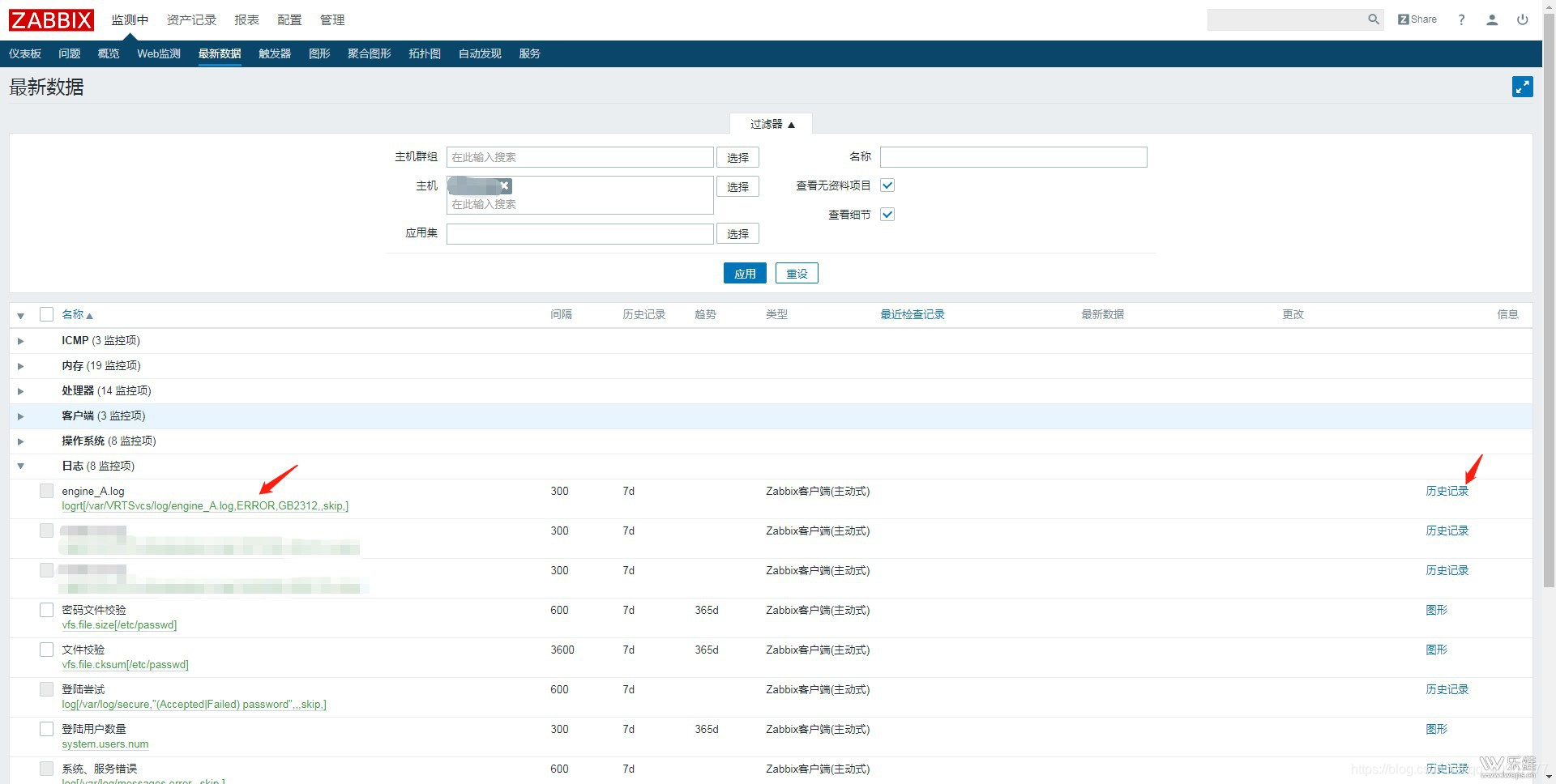Open 图形 link for 文件校验
1556x784 pixels.
tap(1436, 650)
